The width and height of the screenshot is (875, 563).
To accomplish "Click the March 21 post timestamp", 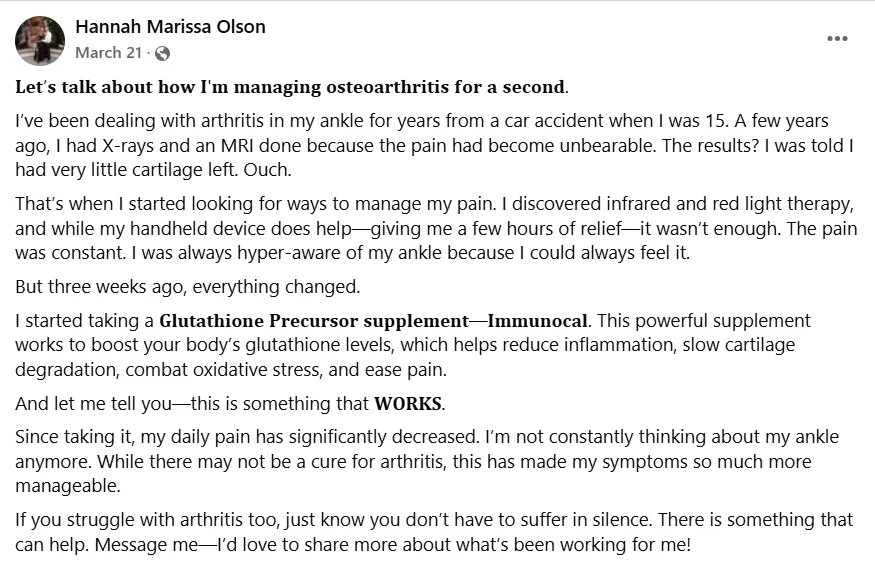I will 108,53.
